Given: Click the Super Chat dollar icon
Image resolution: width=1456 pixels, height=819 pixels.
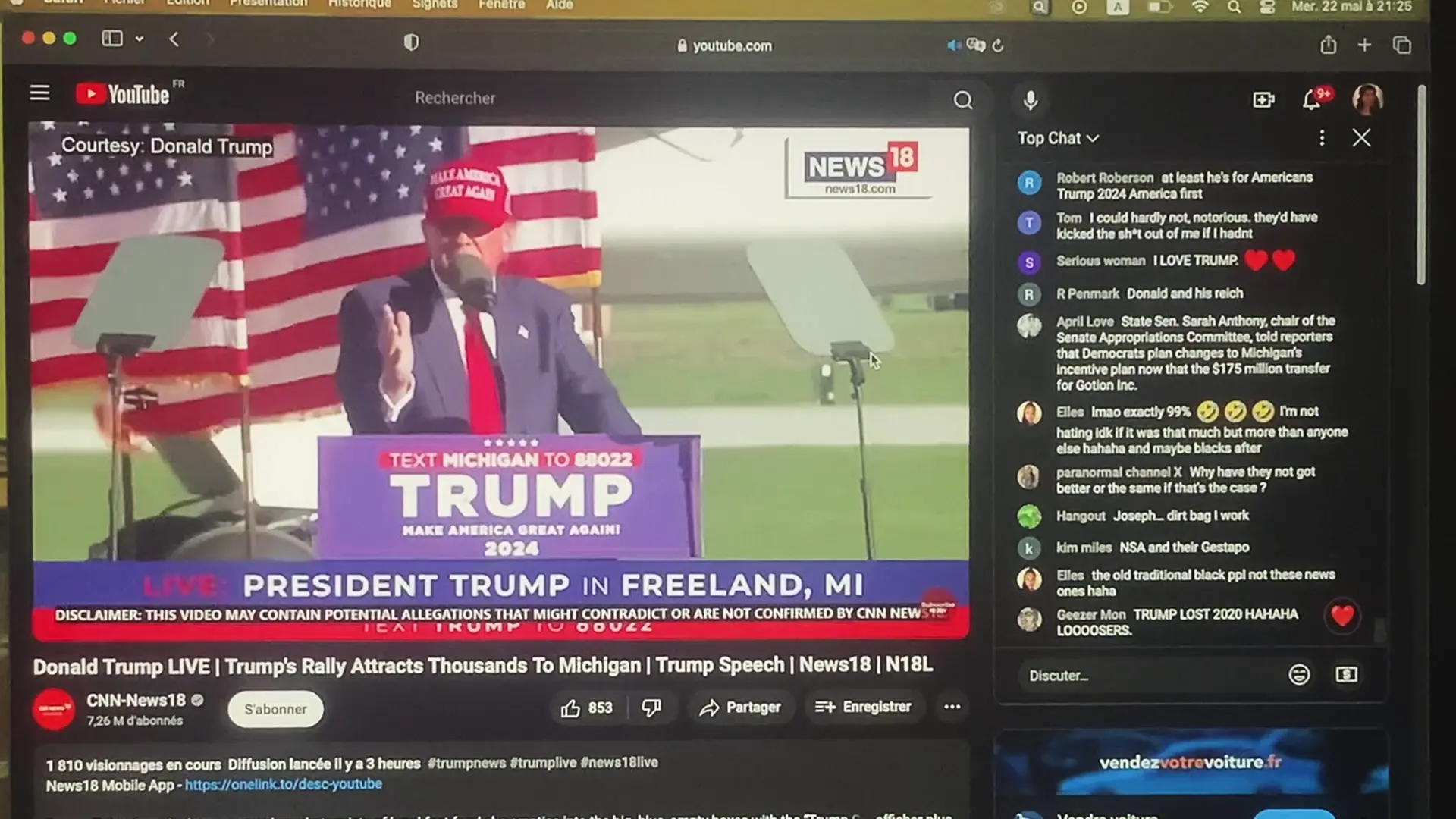Looking at the screenshot, I should point(1346,674).
